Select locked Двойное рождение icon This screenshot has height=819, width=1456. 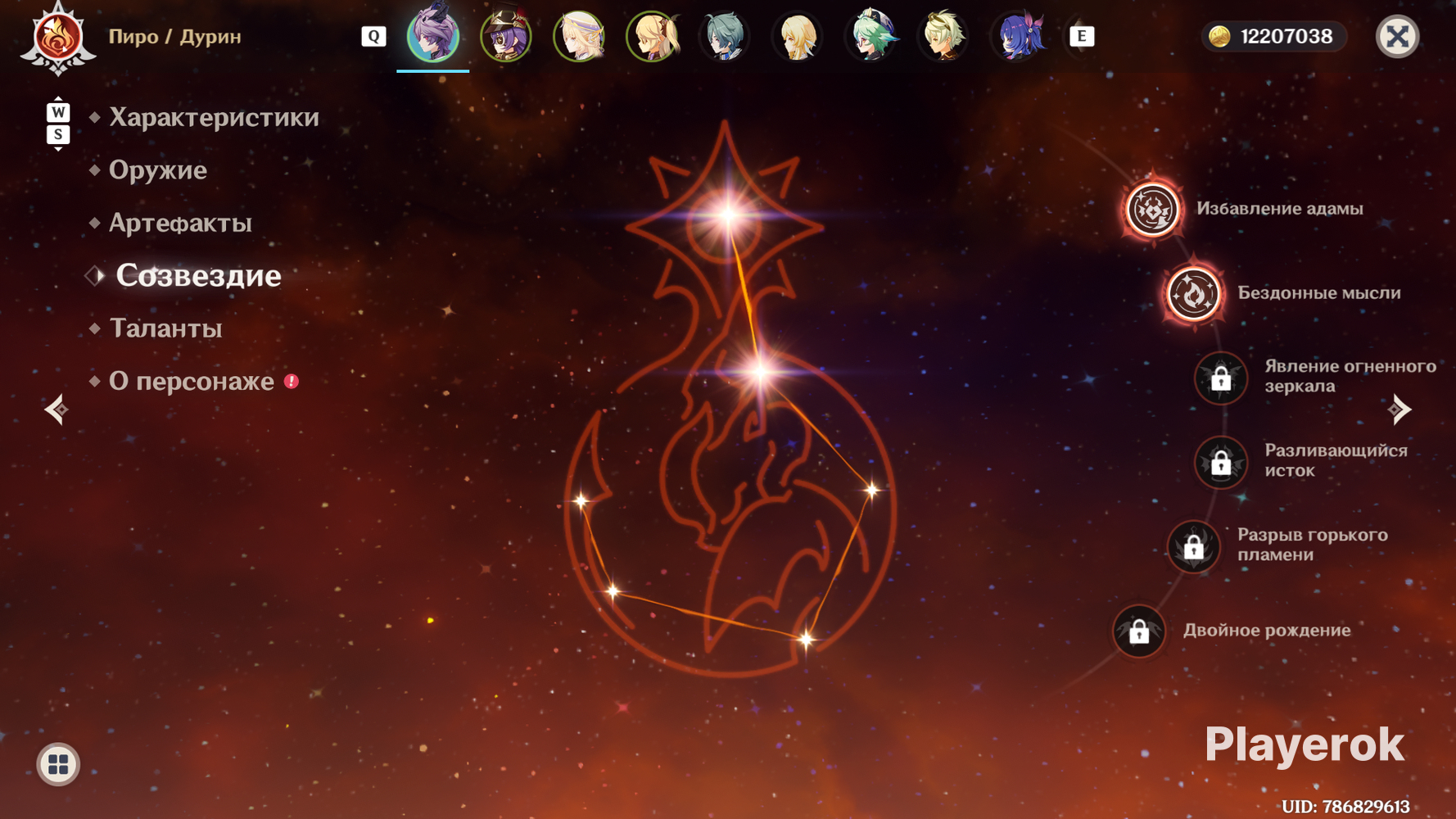tap(1139, 631)
